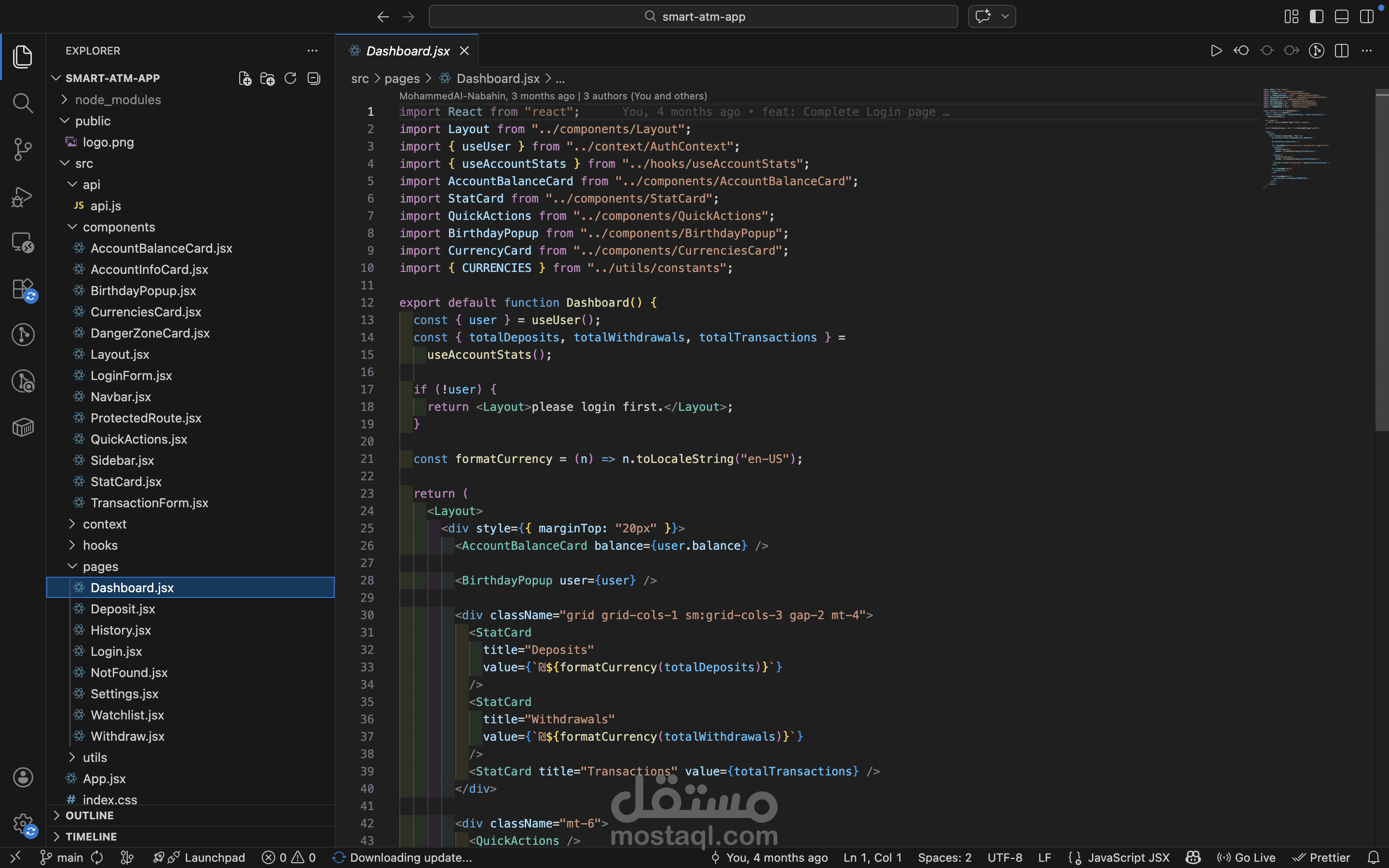The image size is (1389, 868).
Task: Open the Source Control view
Action: pos(22,150)
